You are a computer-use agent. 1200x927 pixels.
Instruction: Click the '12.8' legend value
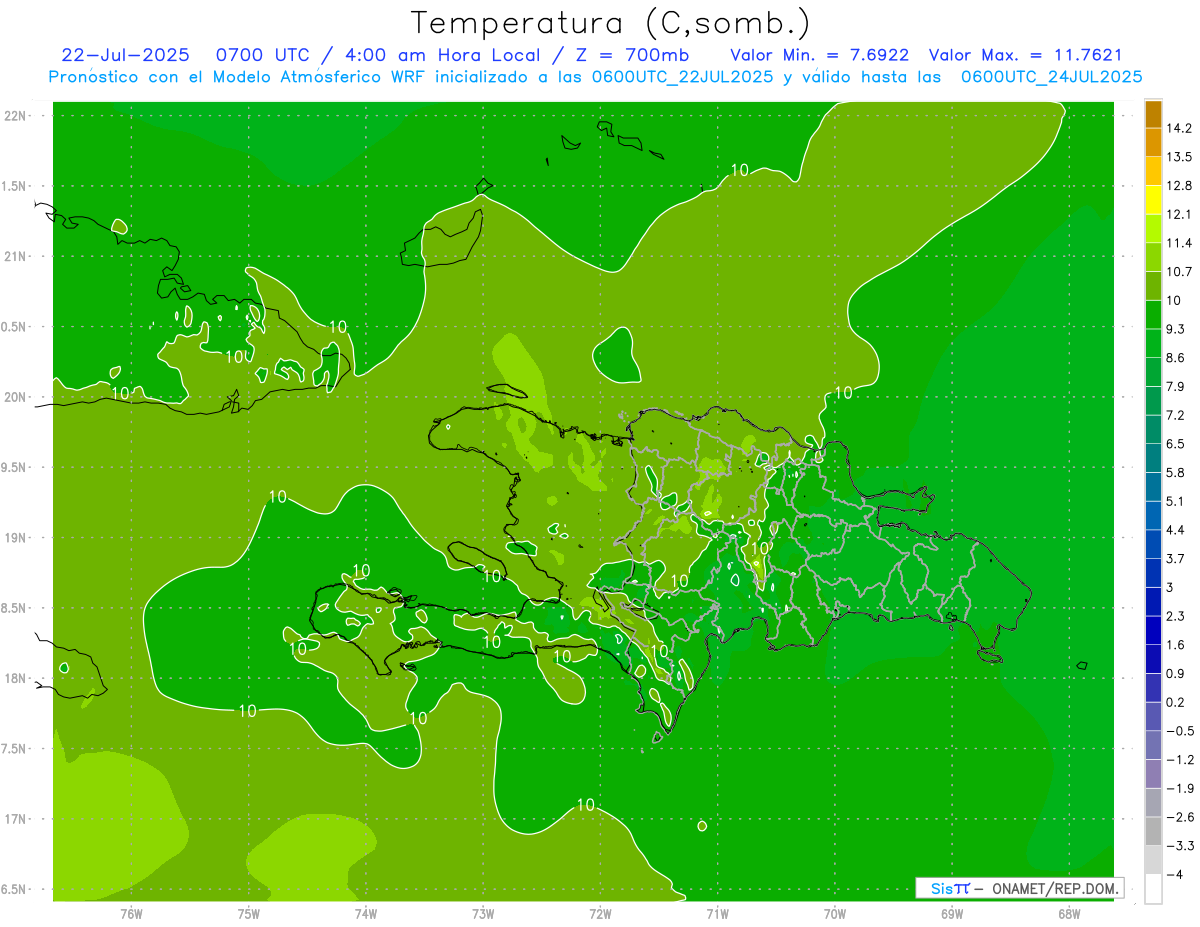pos(1180,186)
